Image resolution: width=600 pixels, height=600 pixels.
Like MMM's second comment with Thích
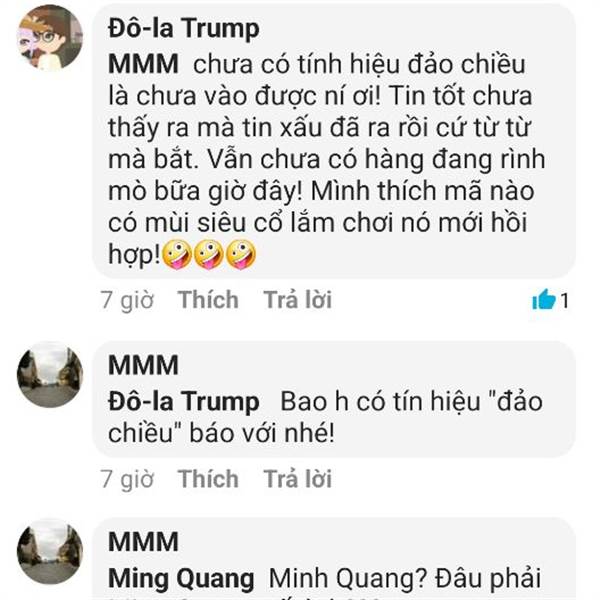[x=208, y=479]
